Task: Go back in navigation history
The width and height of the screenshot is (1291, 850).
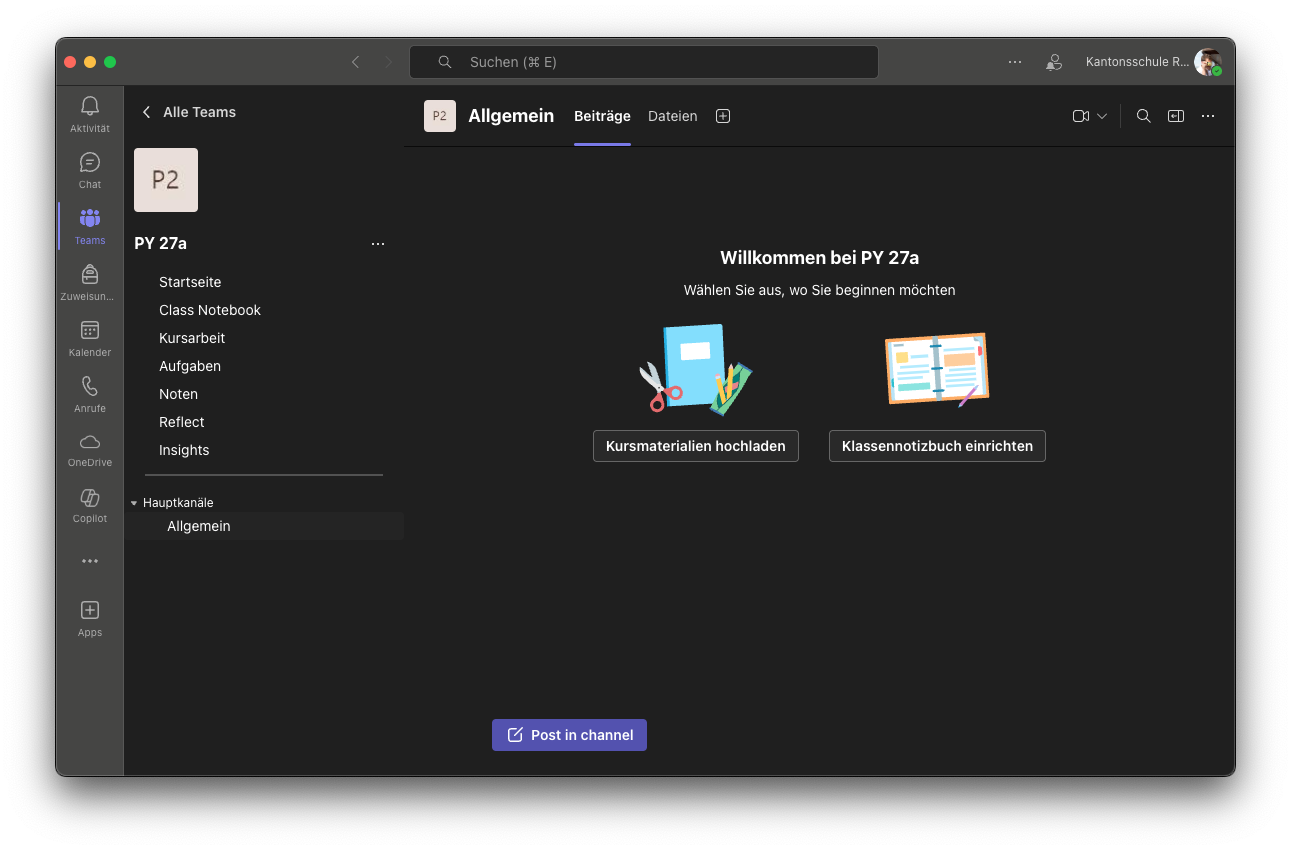Action: [355, 62]
